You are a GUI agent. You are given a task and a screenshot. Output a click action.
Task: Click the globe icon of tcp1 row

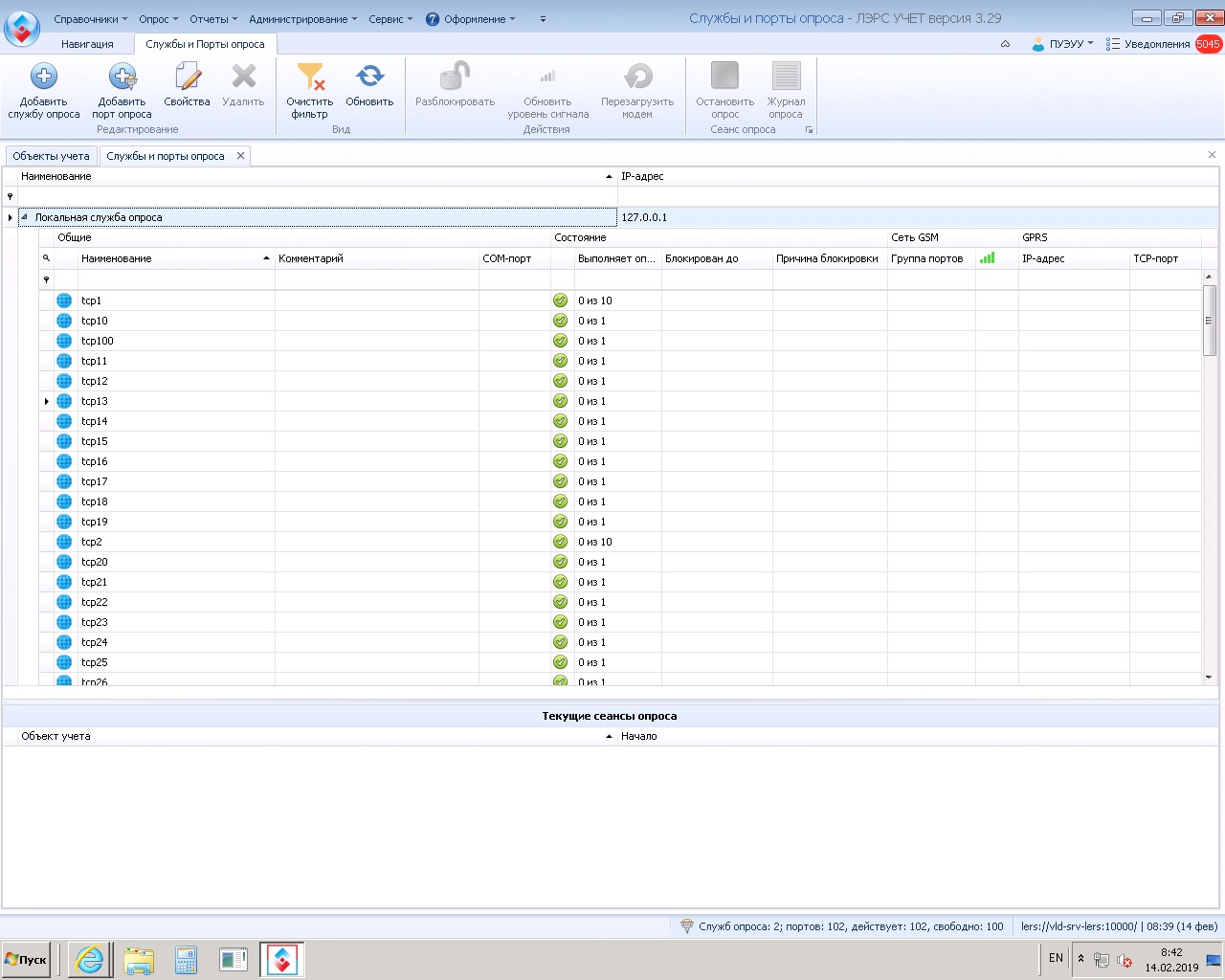point(64,301)
